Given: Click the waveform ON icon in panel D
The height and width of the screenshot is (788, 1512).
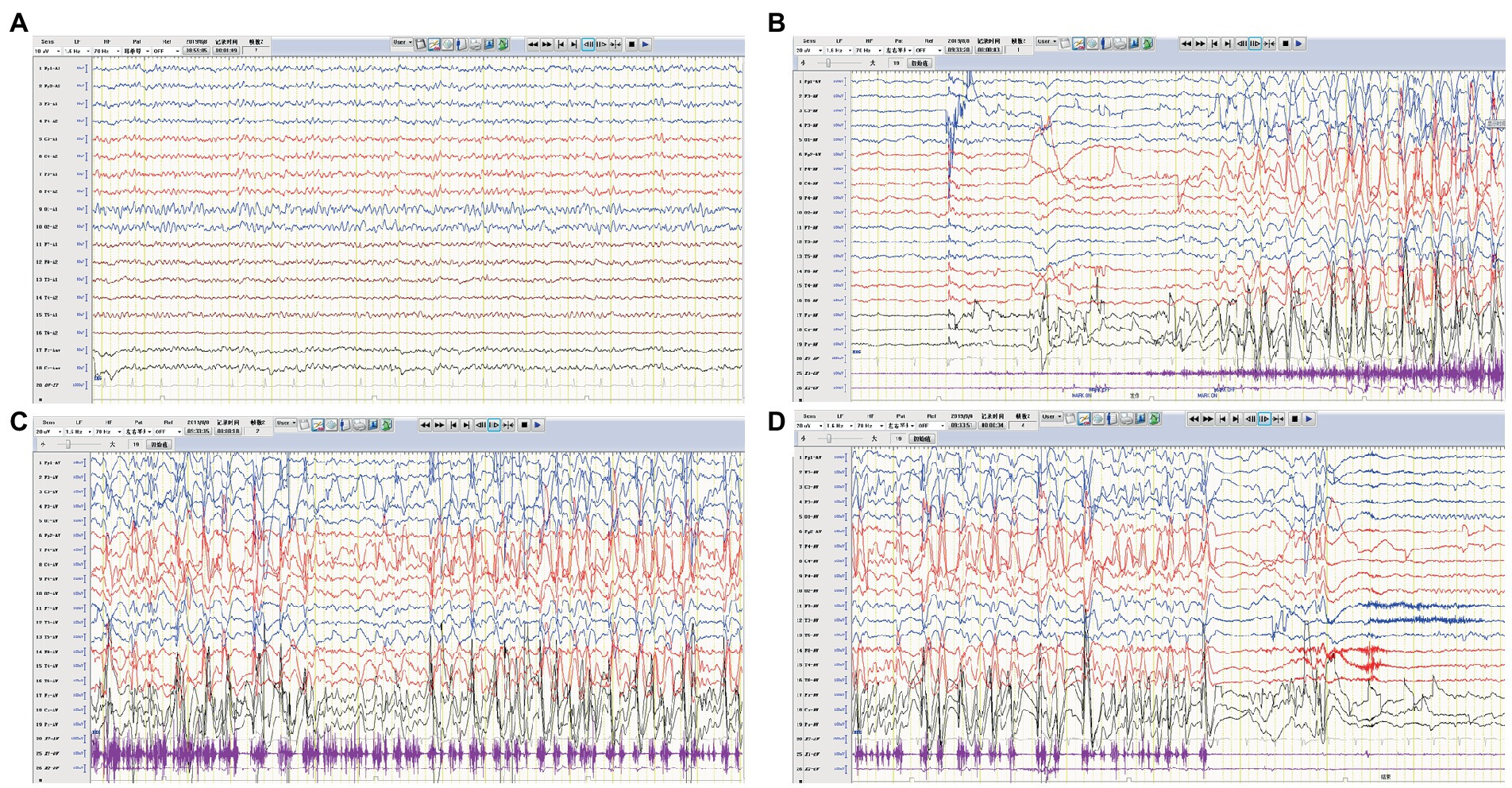Looking at the screenshot, I should point(1084,419).
